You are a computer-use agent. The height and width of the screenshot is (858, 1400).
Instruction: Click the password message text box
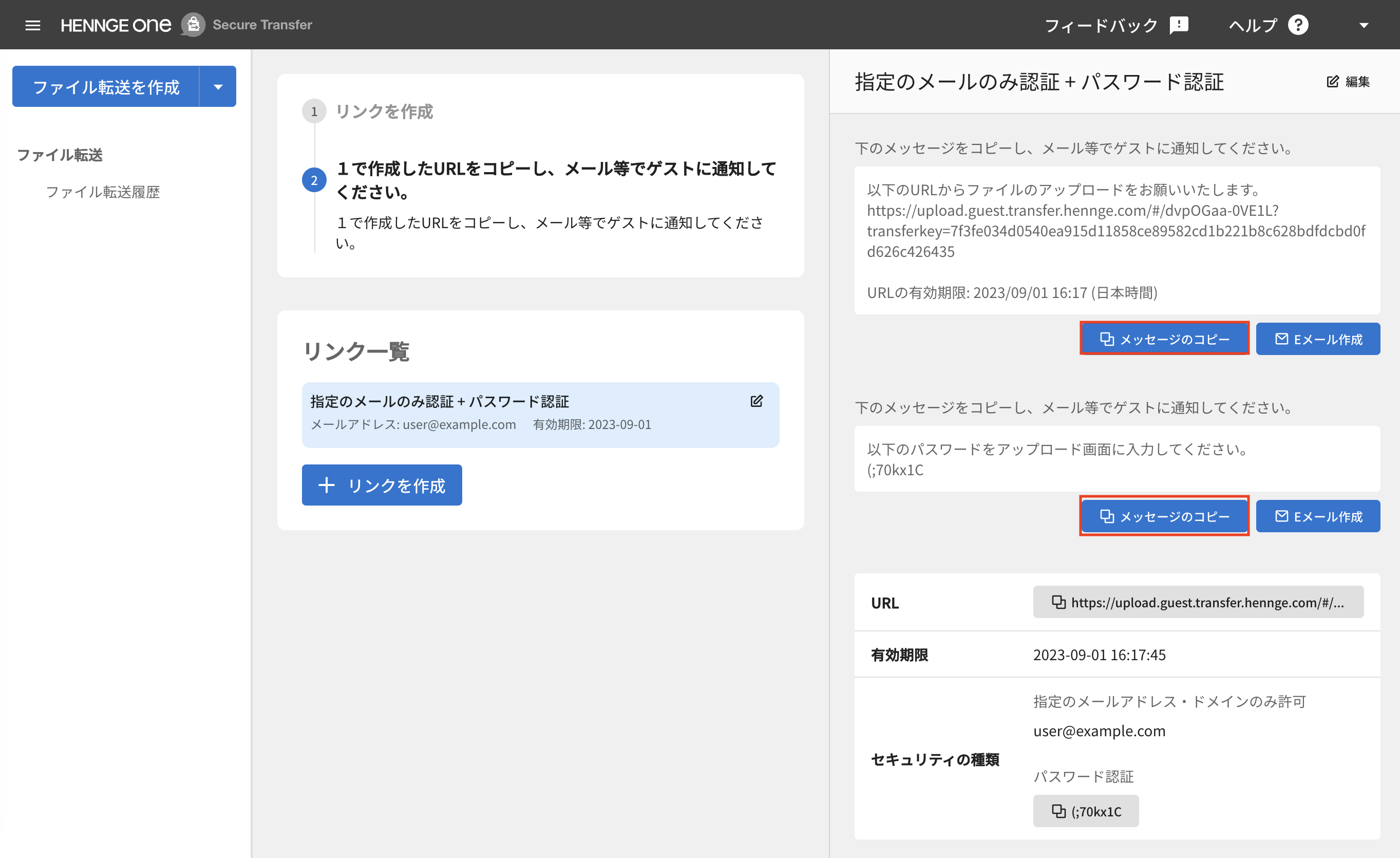[x=1117, y=459]
